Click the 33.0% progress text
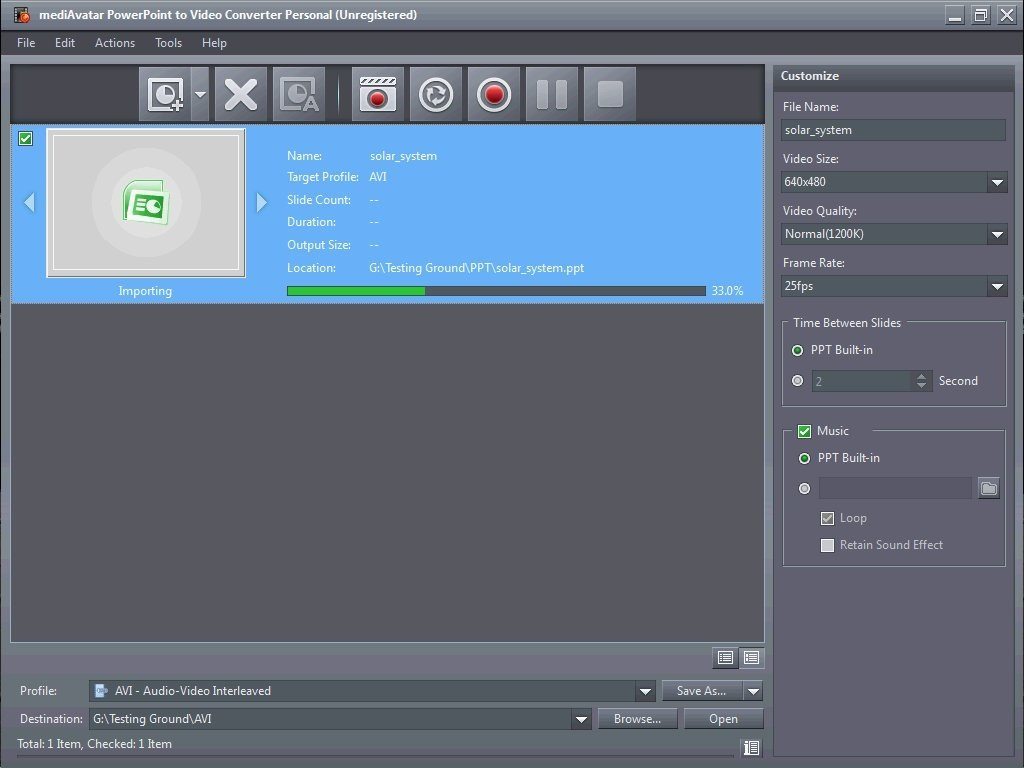 coord(727,291)
